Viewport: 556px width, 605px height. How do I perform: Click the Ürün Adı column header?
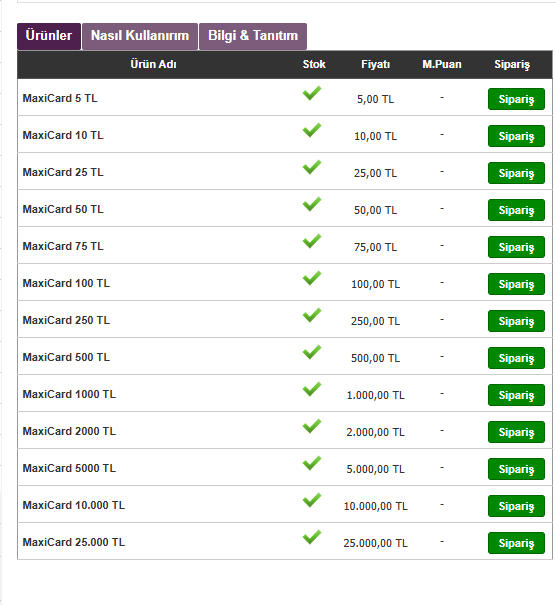pyautogui.click(x=153, y=64)
